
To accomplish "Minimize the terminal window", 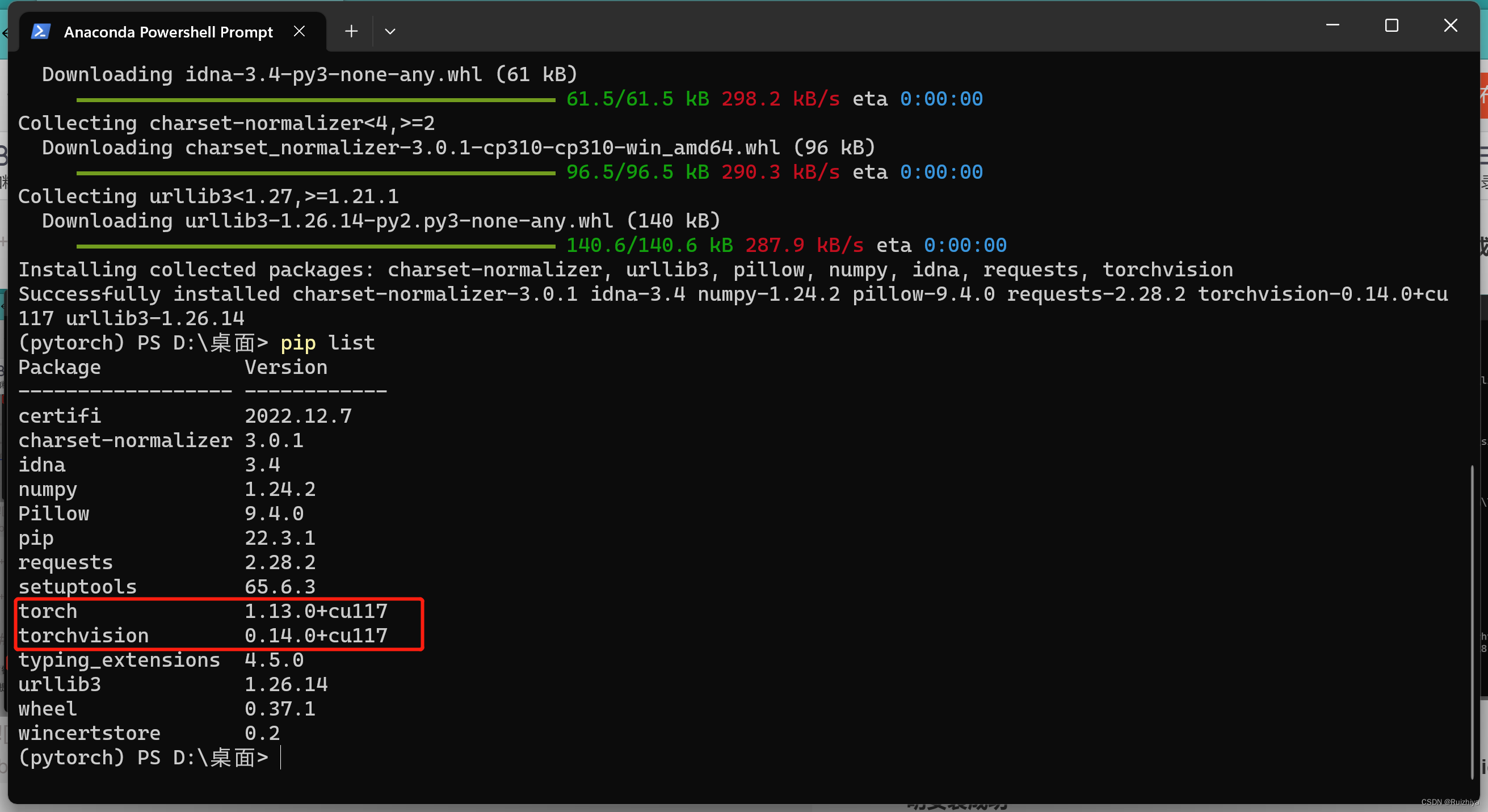I will click(1332, 26).
